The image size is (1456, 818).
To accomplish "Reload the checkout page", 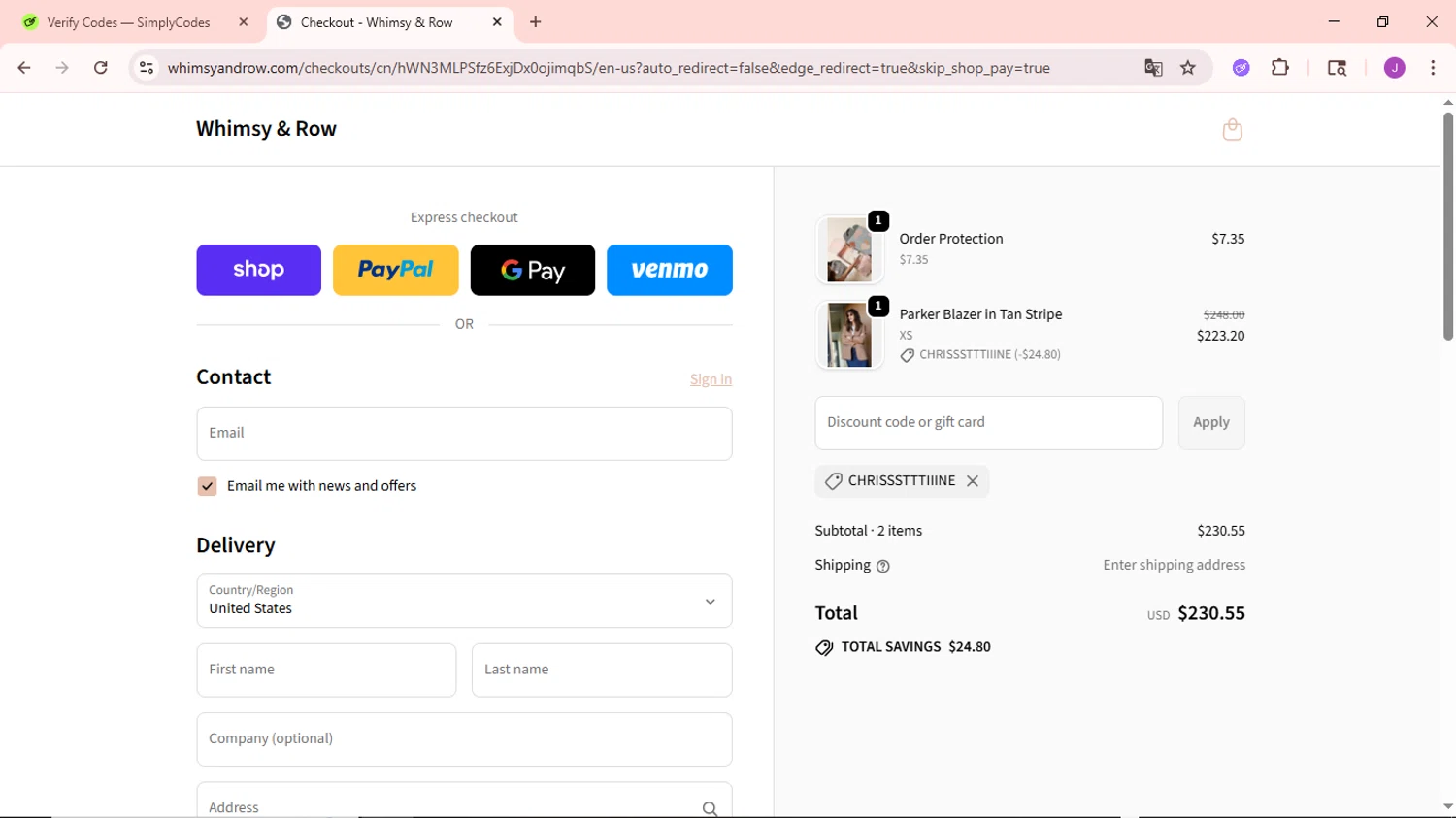I will pos(101,68).
